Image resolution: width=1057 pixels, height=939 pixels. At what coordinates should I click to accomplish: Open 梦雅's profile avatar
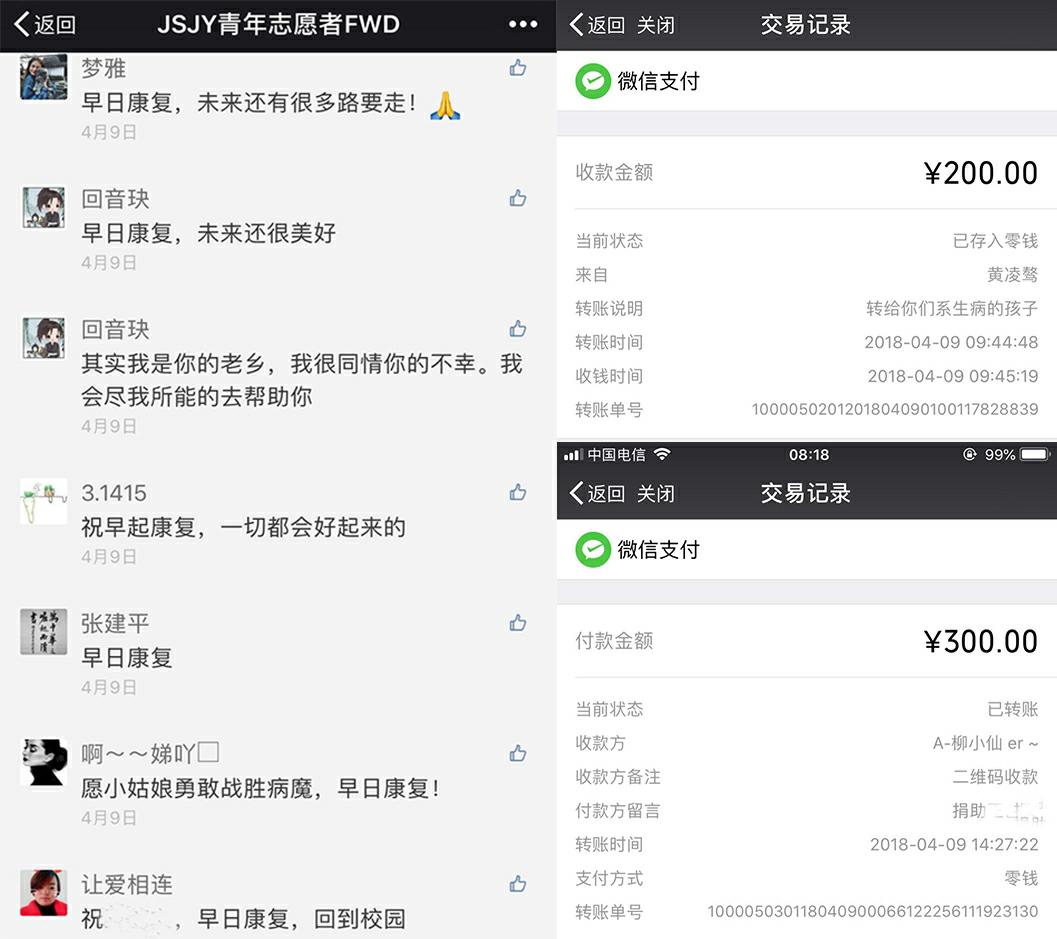coord(44,77)
